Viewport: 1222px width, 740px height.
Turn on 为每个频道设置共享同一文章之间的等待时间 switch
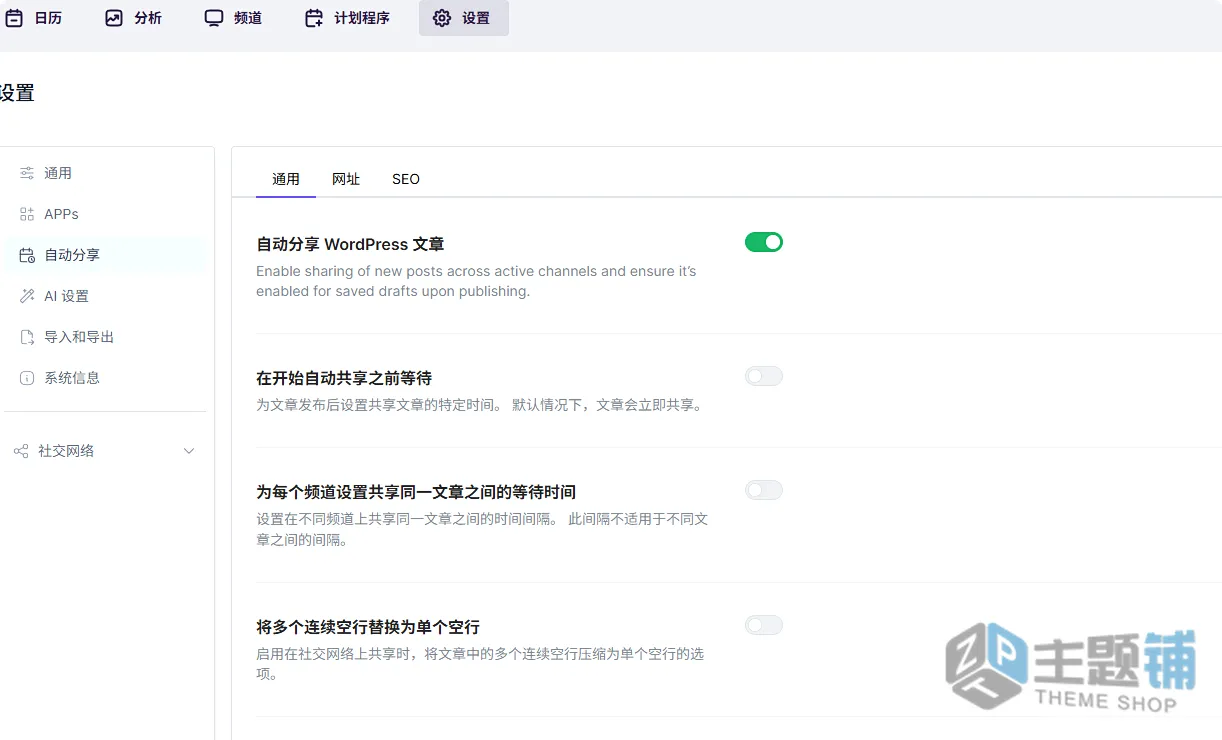pos(764,490)
